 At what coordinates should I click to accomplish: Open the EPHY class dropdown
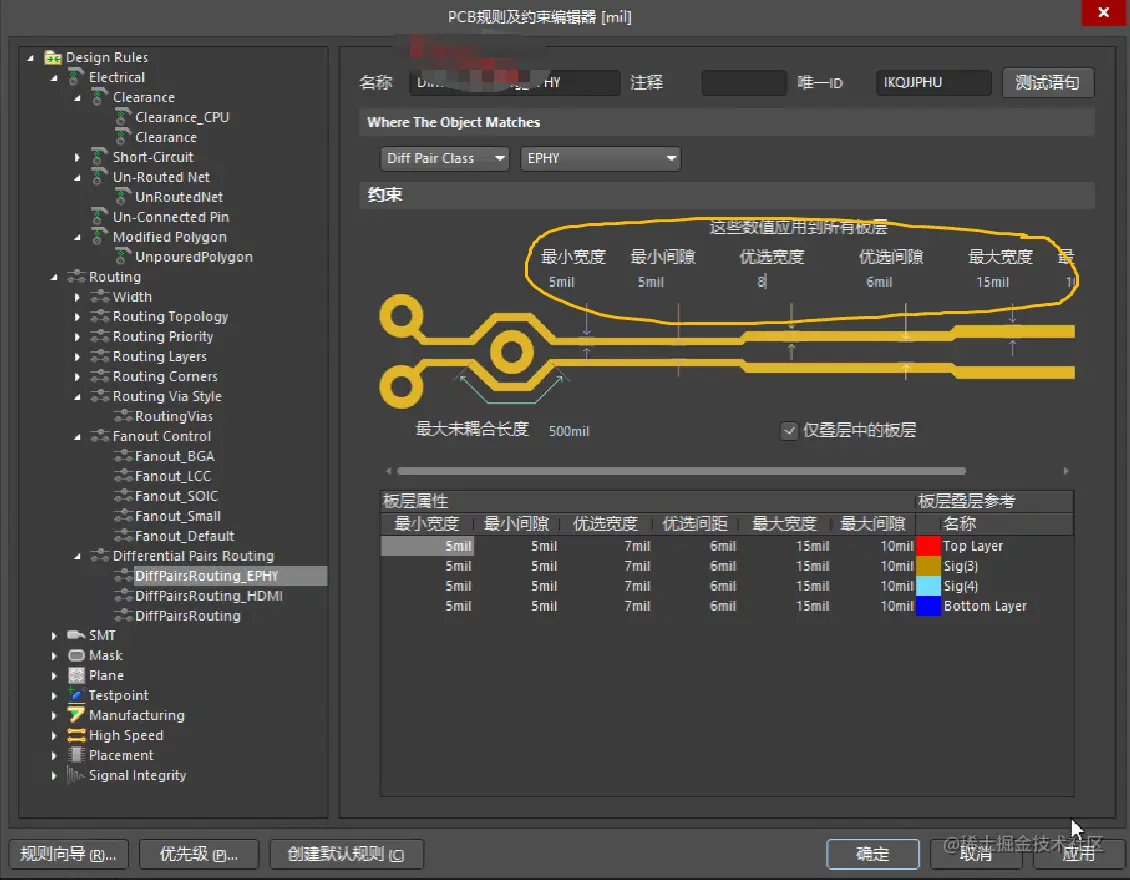tap(600, 159)
